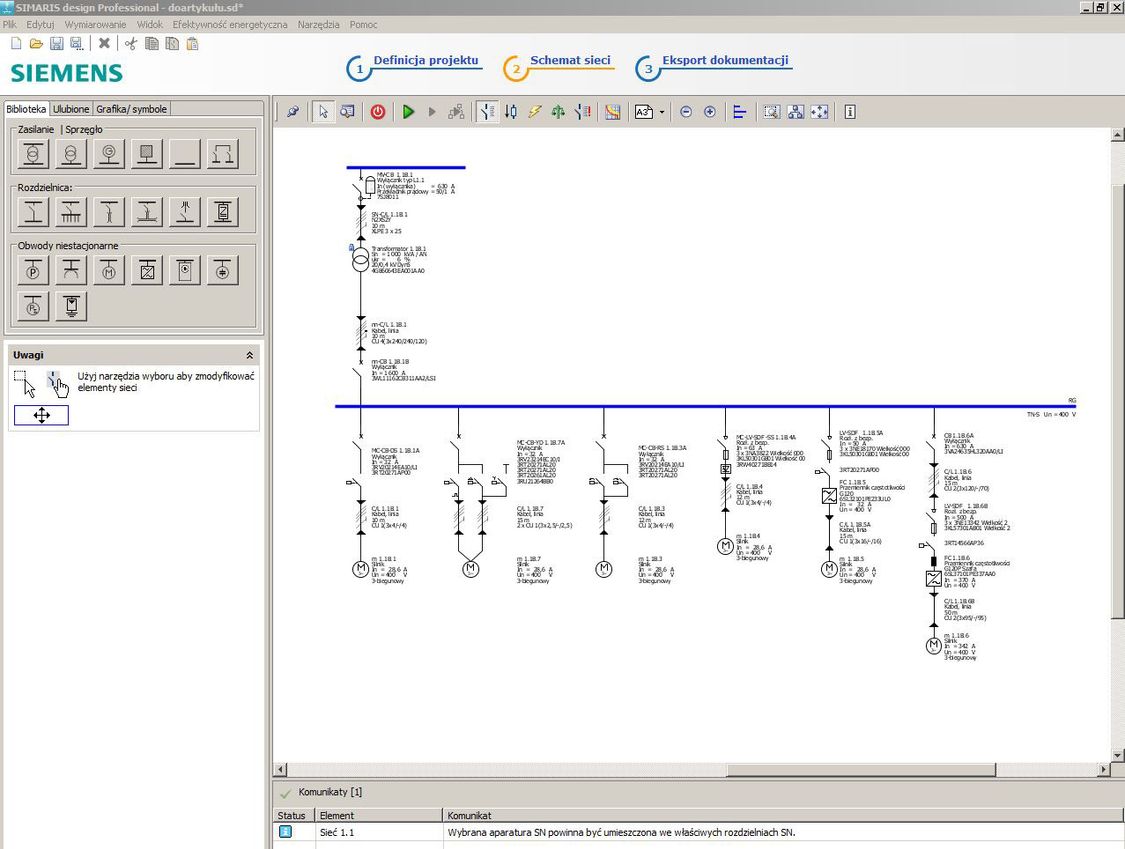Add a transformer with medium voltage supply
The image size is (1125, 849).
click(33, 154)
